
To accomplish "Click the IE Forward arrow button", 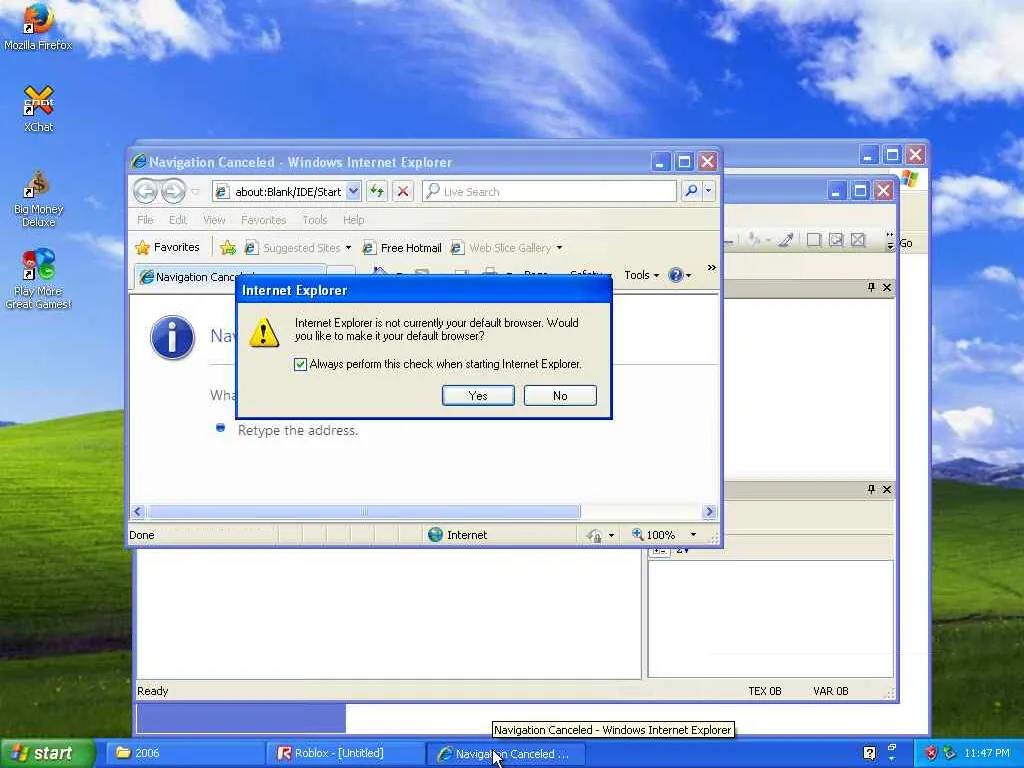I will point(173,191).
